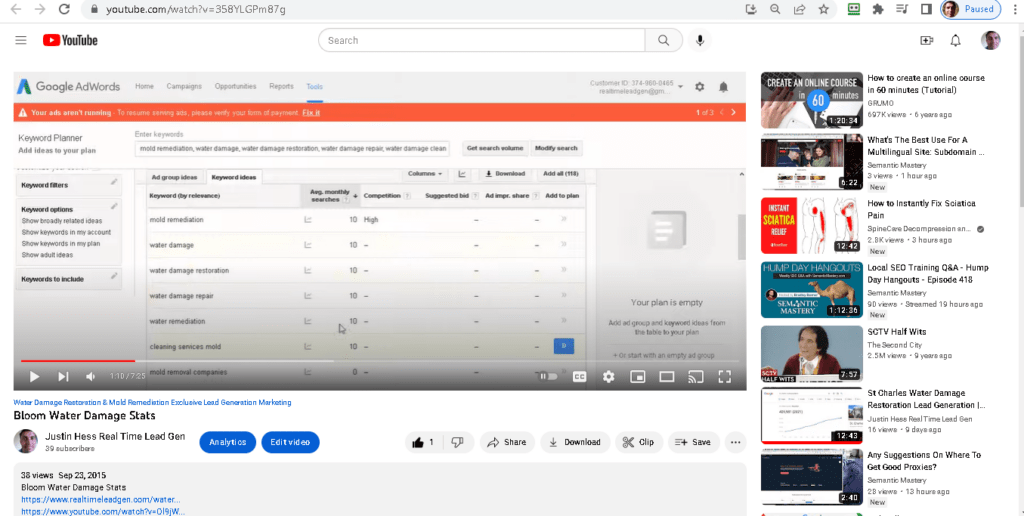The image size is (1024, 516).
Task: Go back in browser
Action: click(x=15, y=9)
